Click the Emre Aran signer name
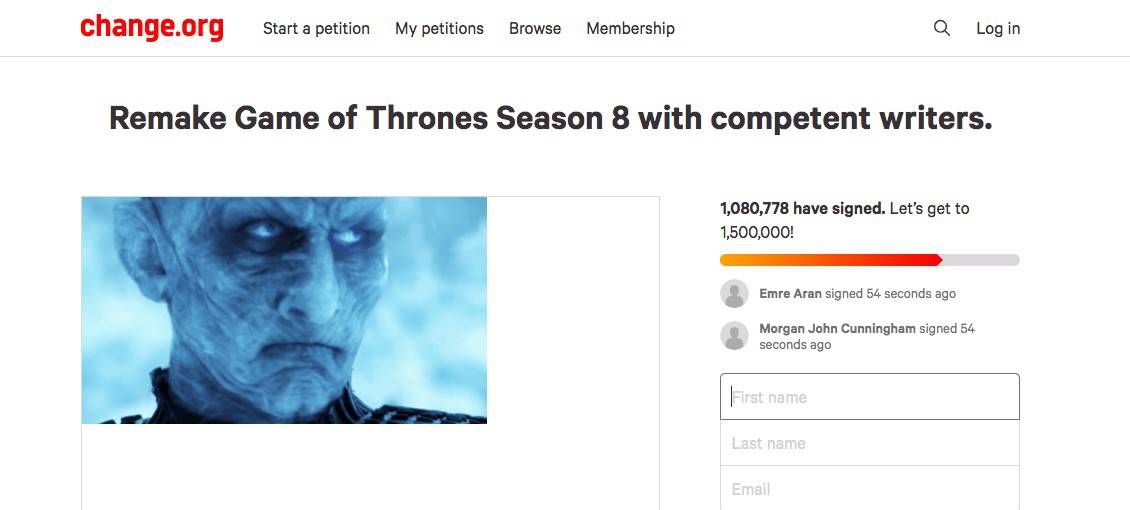The image size is (1130, 510). pos(791,294)
